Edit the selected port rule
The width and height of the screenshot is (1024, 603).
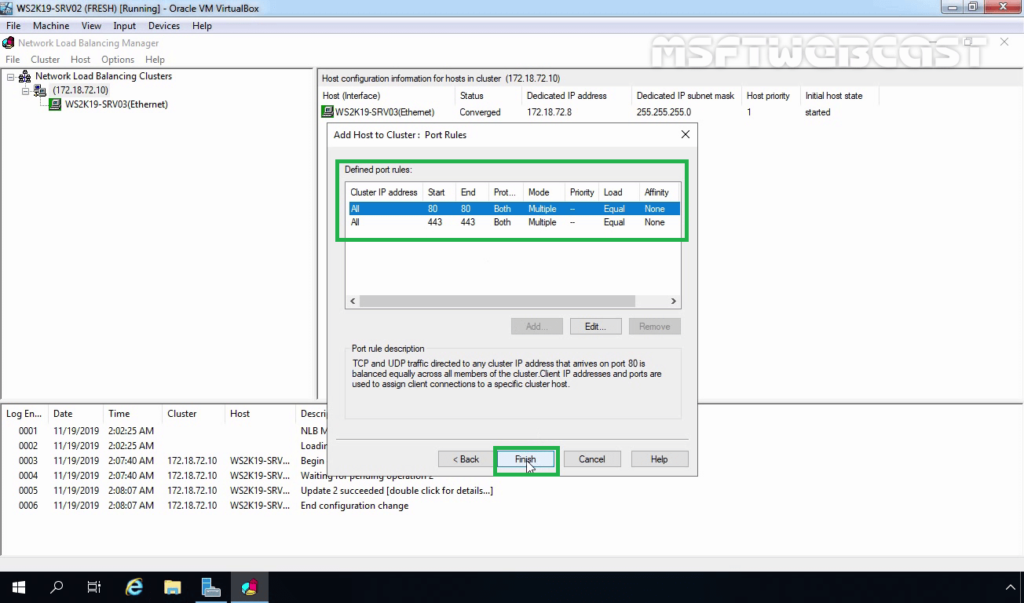click(595, 326)
